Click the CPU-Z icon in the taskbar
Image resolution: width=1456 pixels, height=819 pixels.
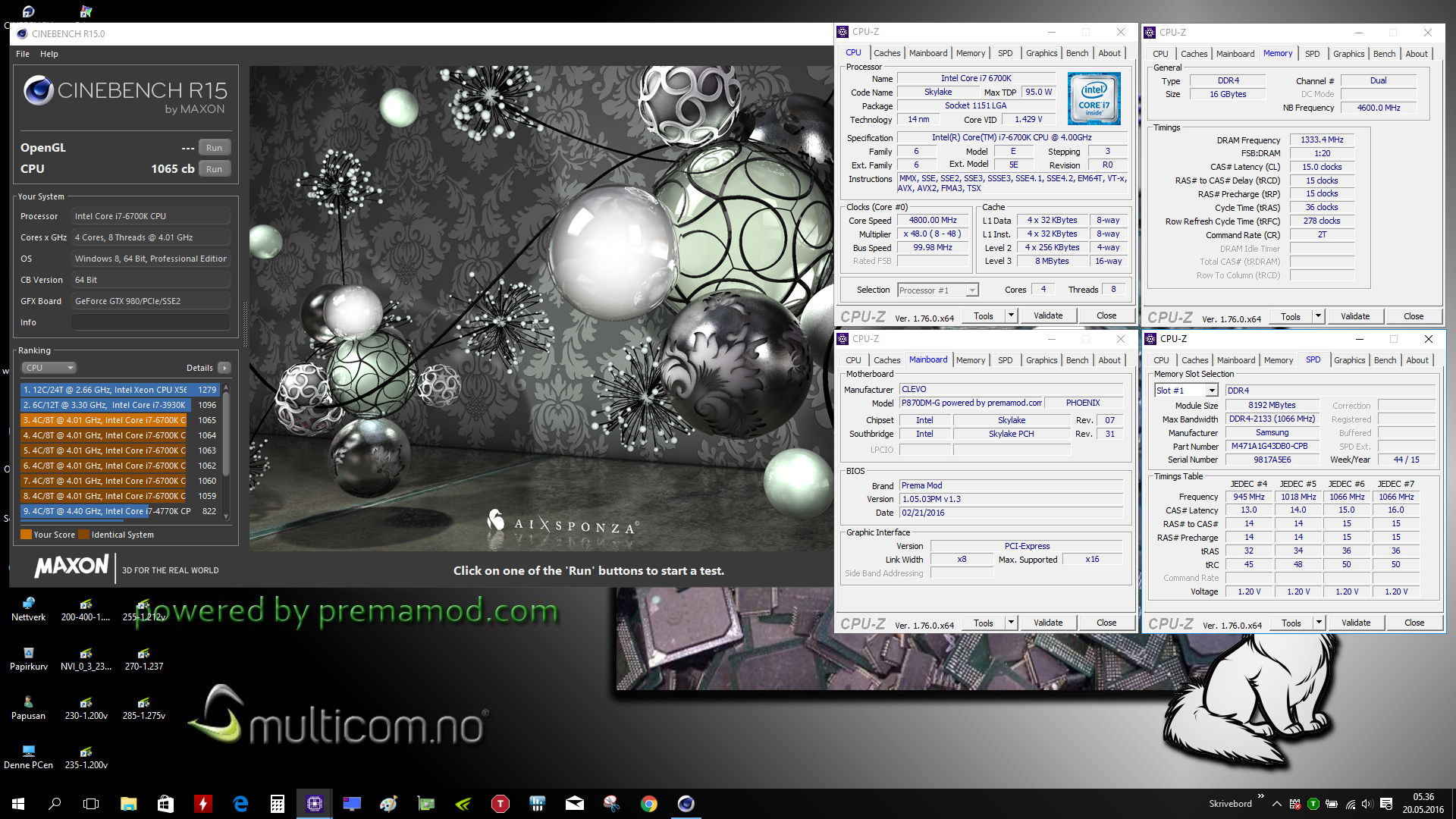pyautogui.click(x=314, y=804)
